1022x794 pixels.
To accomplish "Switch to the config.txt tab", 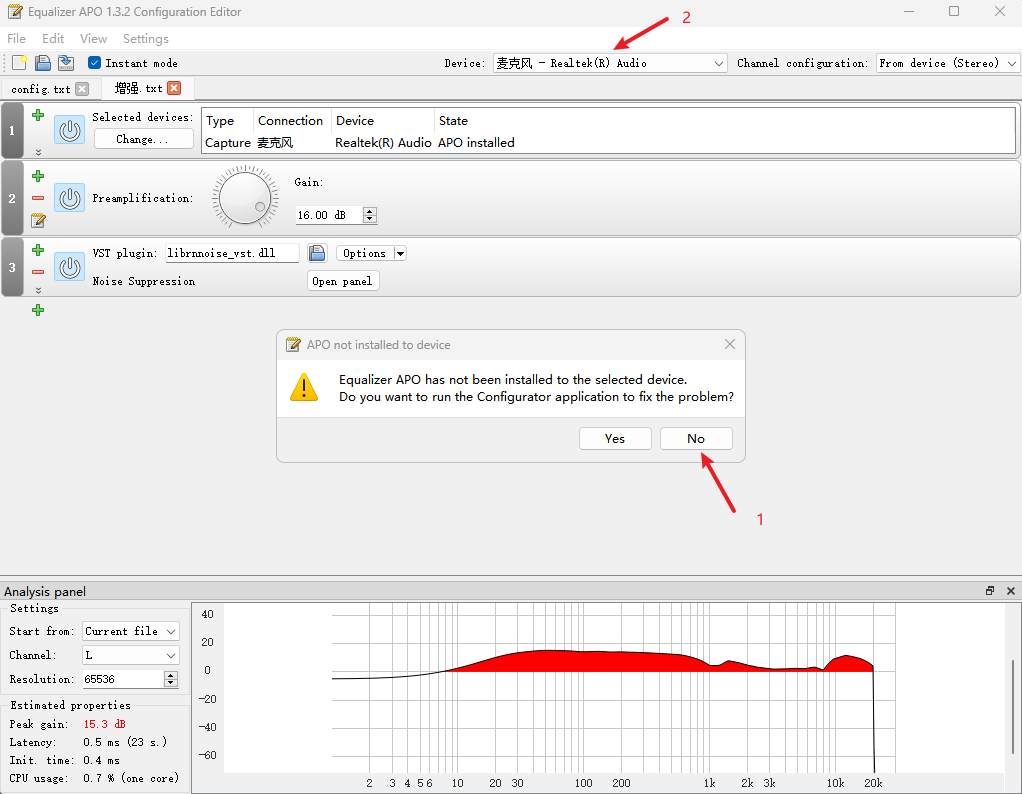I will click(x=40, y=89).
